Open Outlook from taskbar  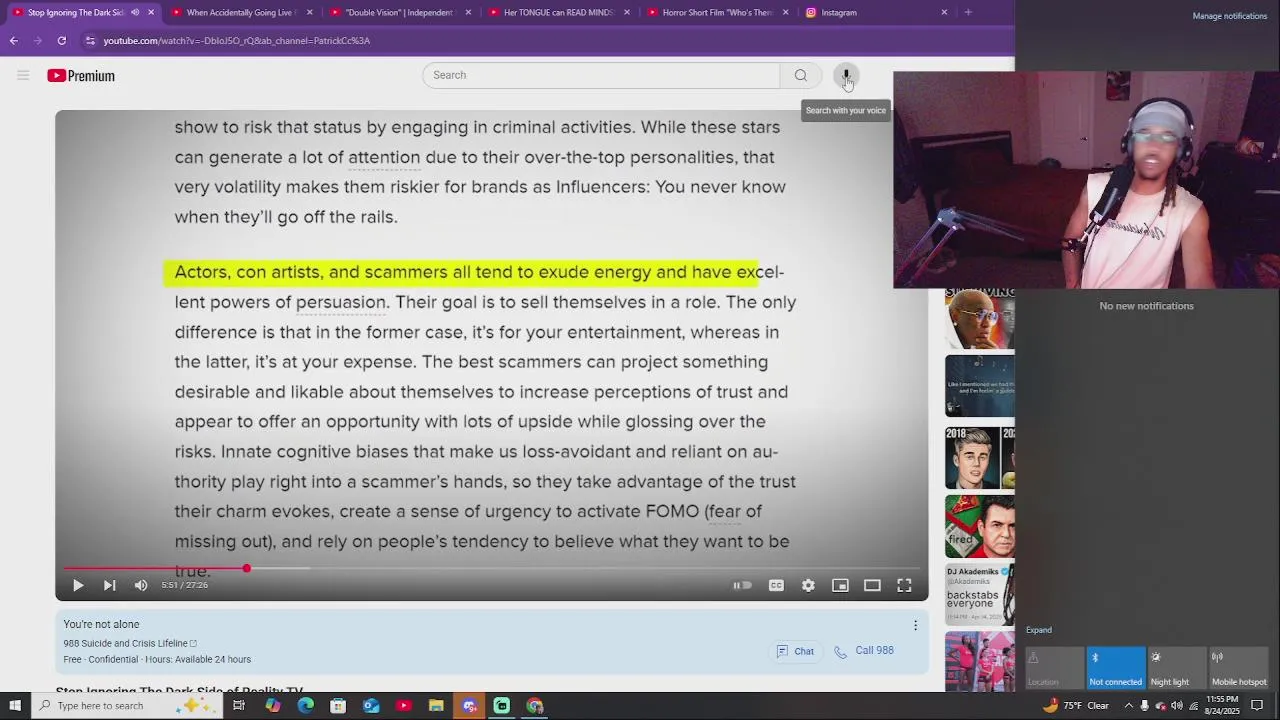371,706
